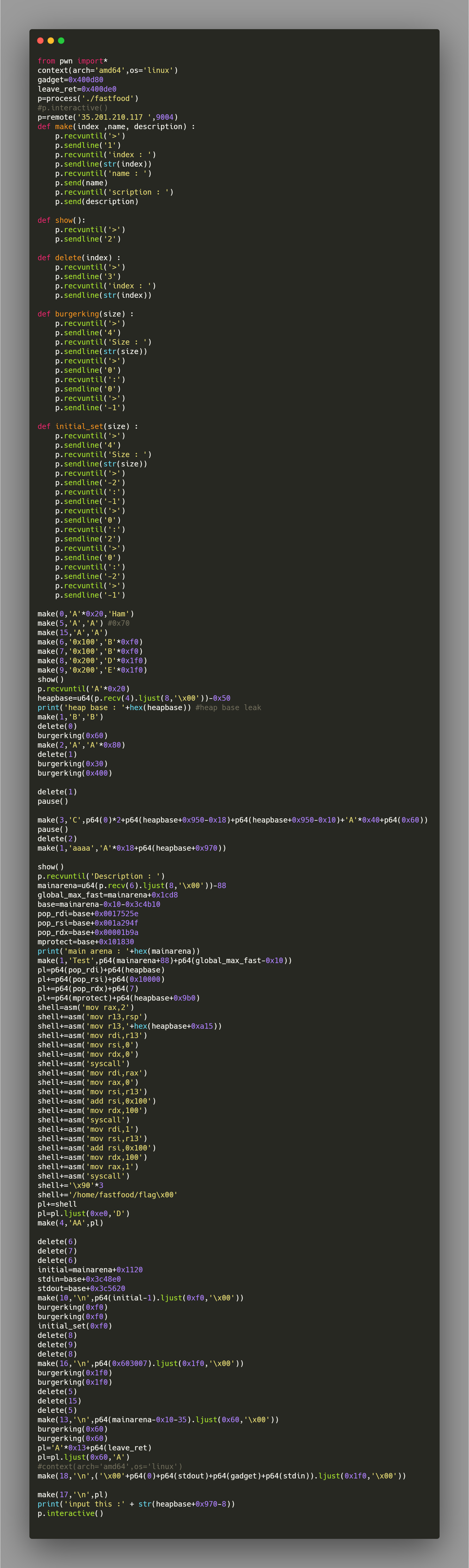The width and height of the screenshot is (469, 1568).
Task: Click the 'def make(index ,name, description)' line
Action: 116,127
